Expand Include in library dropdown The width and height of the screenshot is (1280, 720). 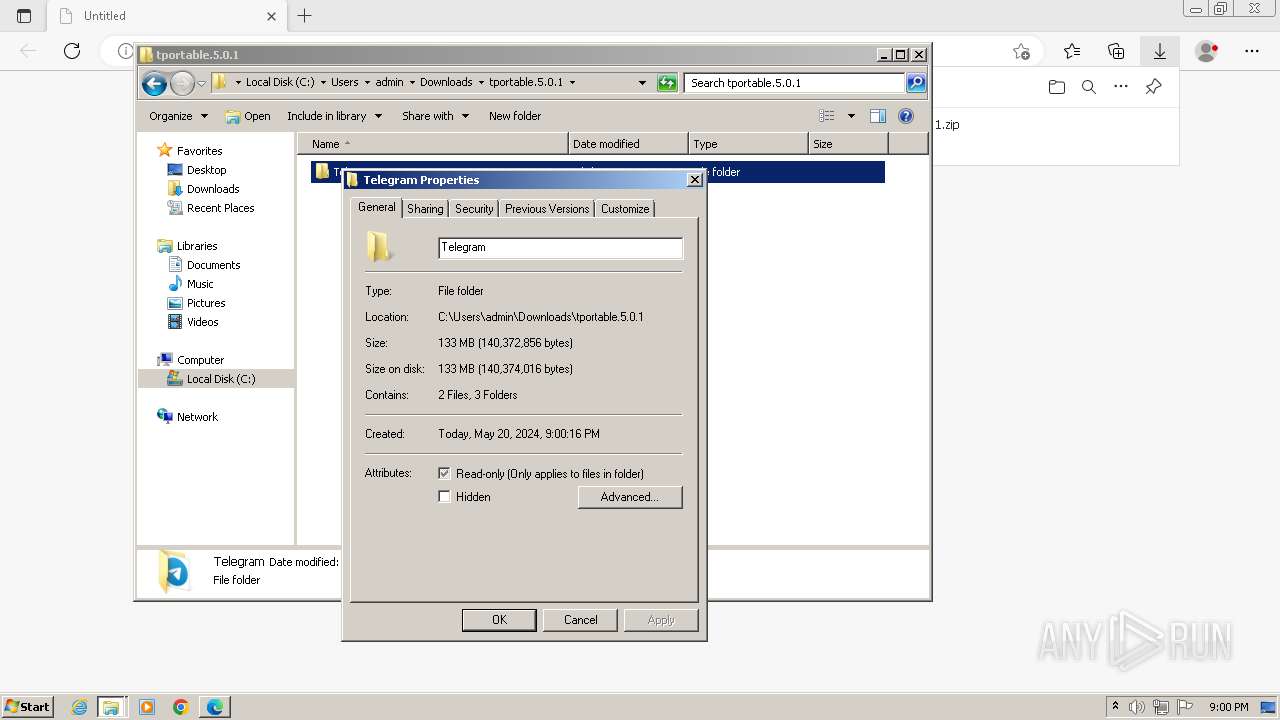point(334,116)
